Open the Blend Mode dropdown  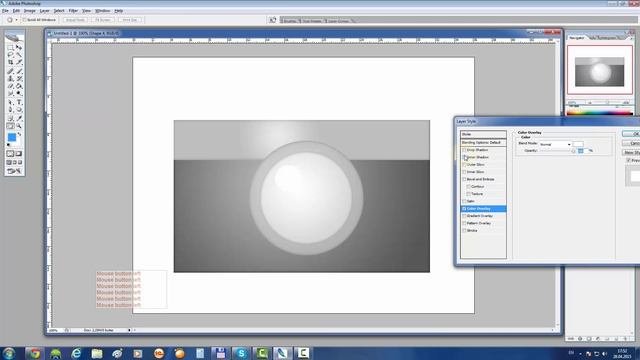pos(556,144)
